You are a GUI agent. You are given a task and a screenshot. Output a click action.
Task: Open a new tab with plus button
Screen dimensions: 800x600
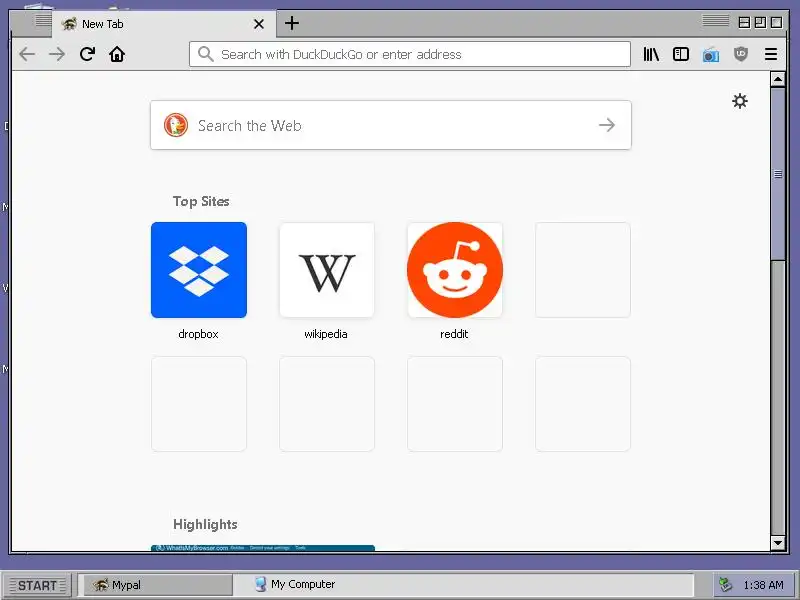pyautogui.click(x=292, y=23)
